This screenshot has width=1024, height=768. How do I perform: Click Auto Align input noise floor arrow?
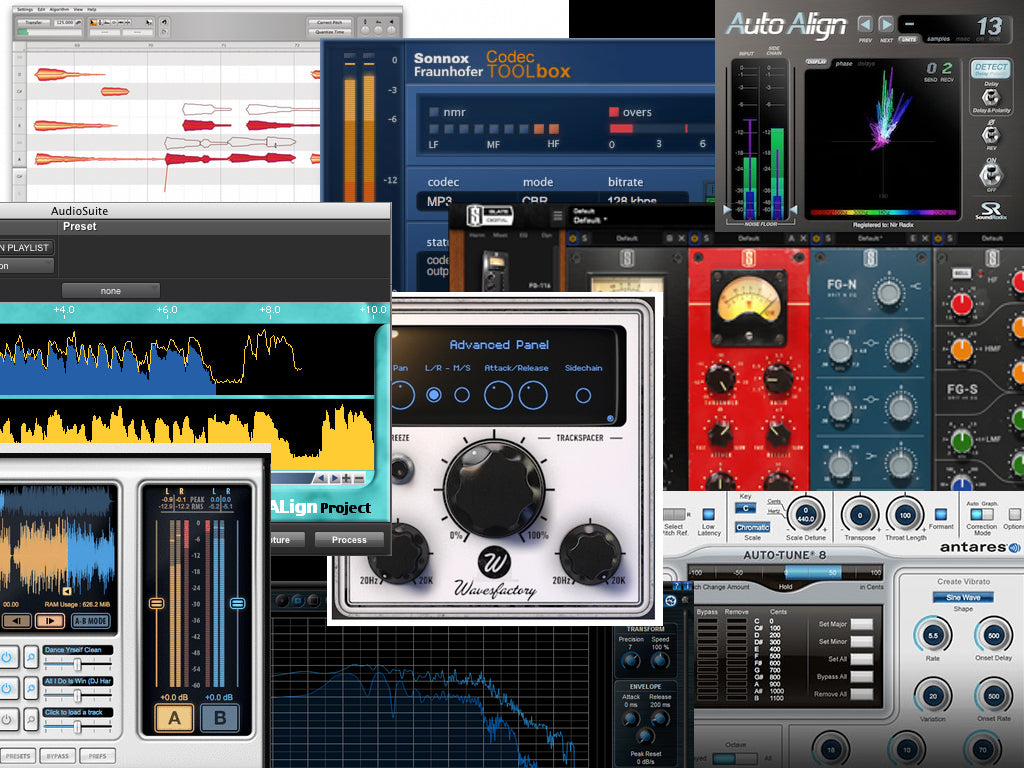click(x=727, y=209)
